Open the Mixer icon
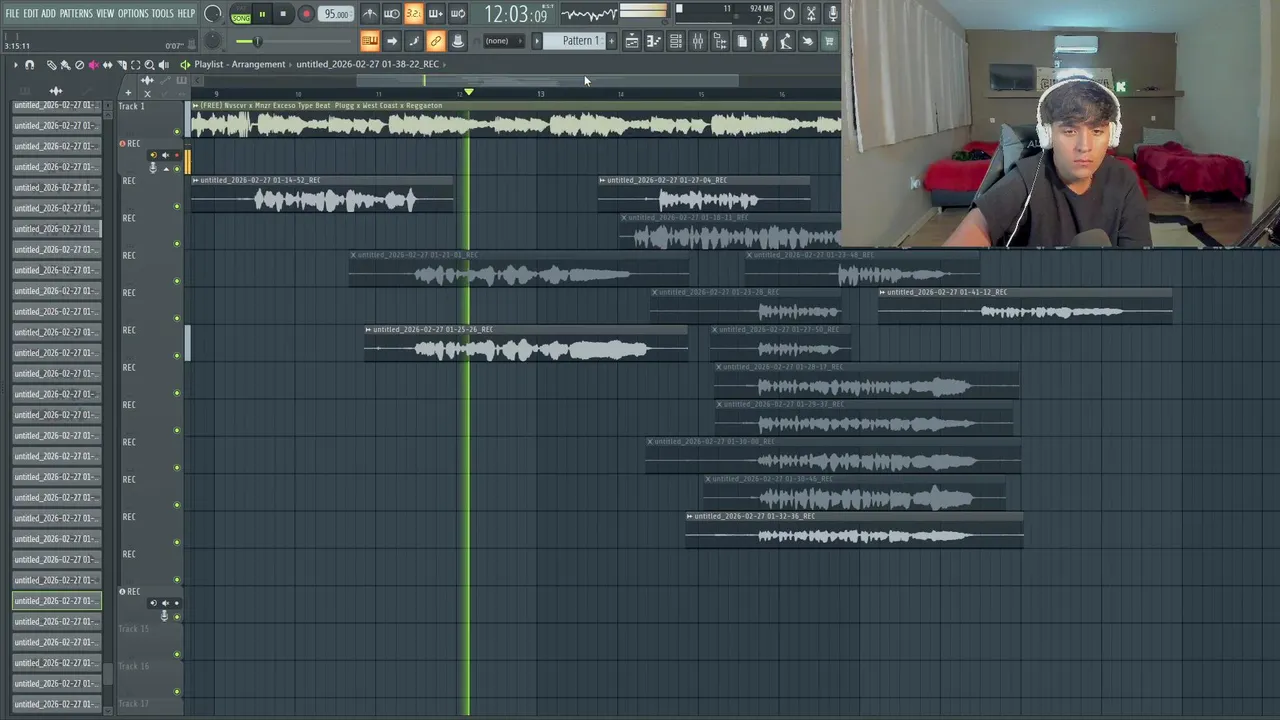This screenshot has height=720, width=1280. (x=699, y=41)
